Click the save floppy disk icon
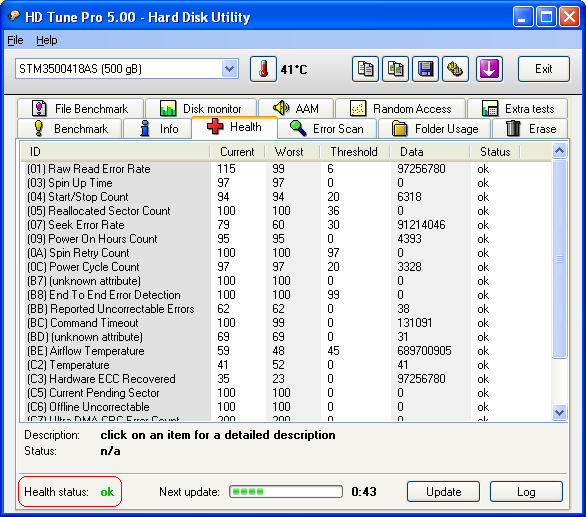The width and height of the screenshot is (586, 517). 425,69
